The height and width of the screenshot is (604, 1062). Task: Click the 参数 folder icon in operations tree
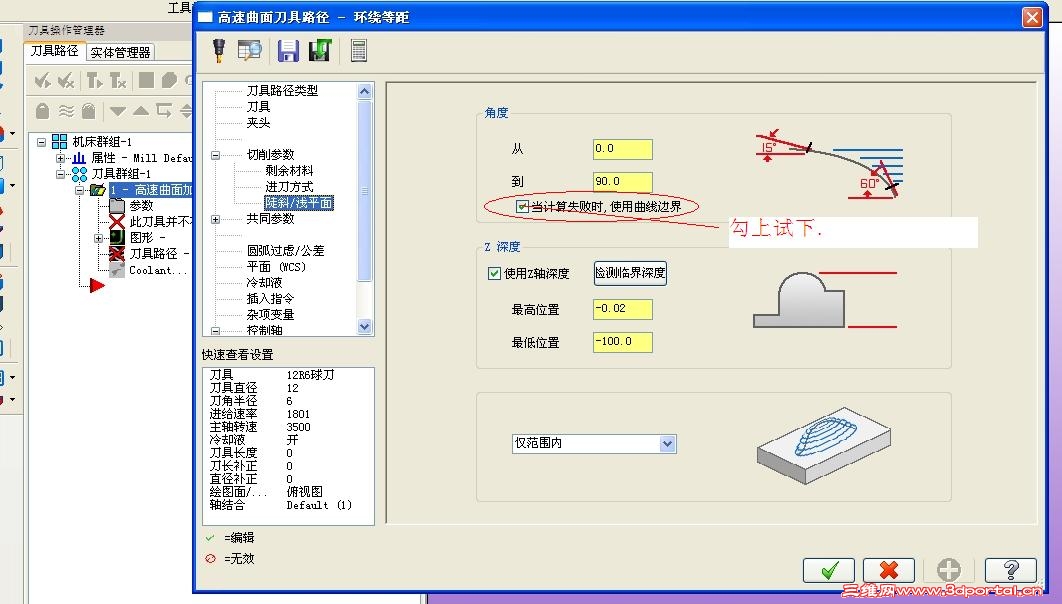pos(117,205)
